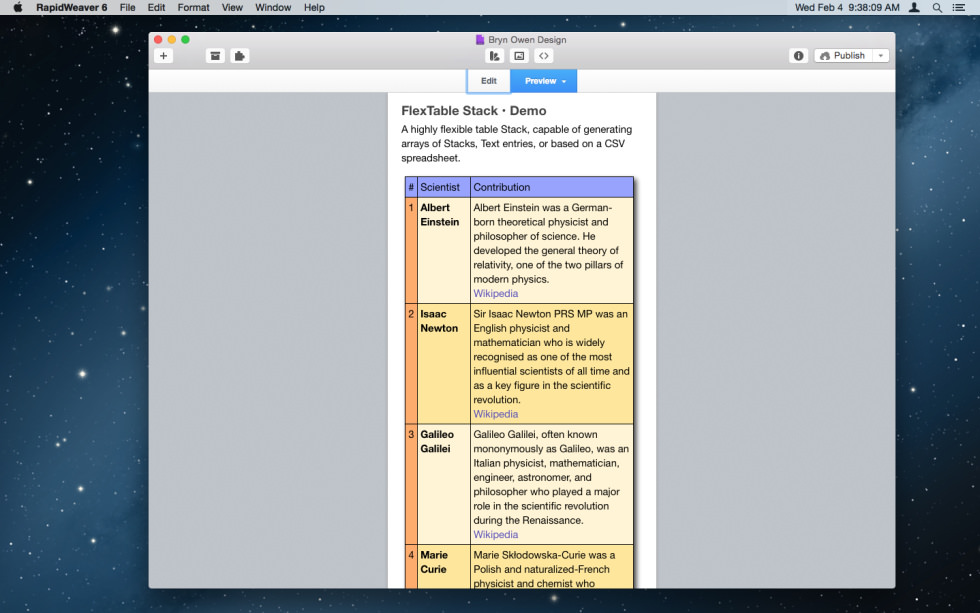Click the Marie Curie contribution description text

point(544,569)
